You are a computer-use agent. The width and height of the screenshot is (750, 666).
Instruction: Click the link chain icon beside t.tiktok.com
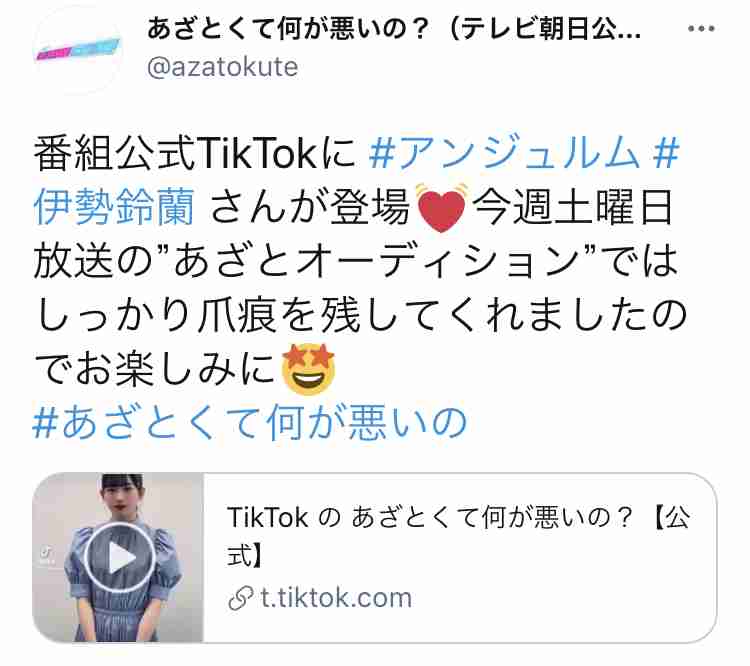(240, 598)
